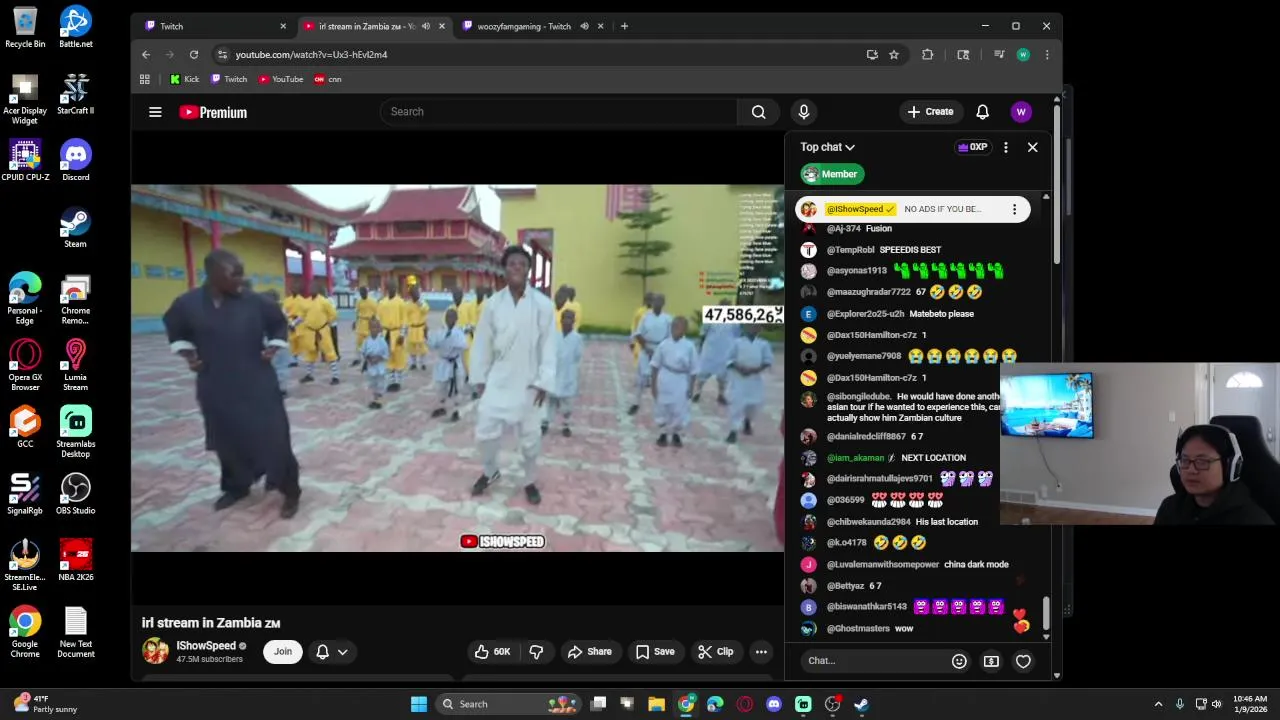Open Chrome extensions puzzle icon
This screenshot has width=1280, height=720.
(927, 54)
